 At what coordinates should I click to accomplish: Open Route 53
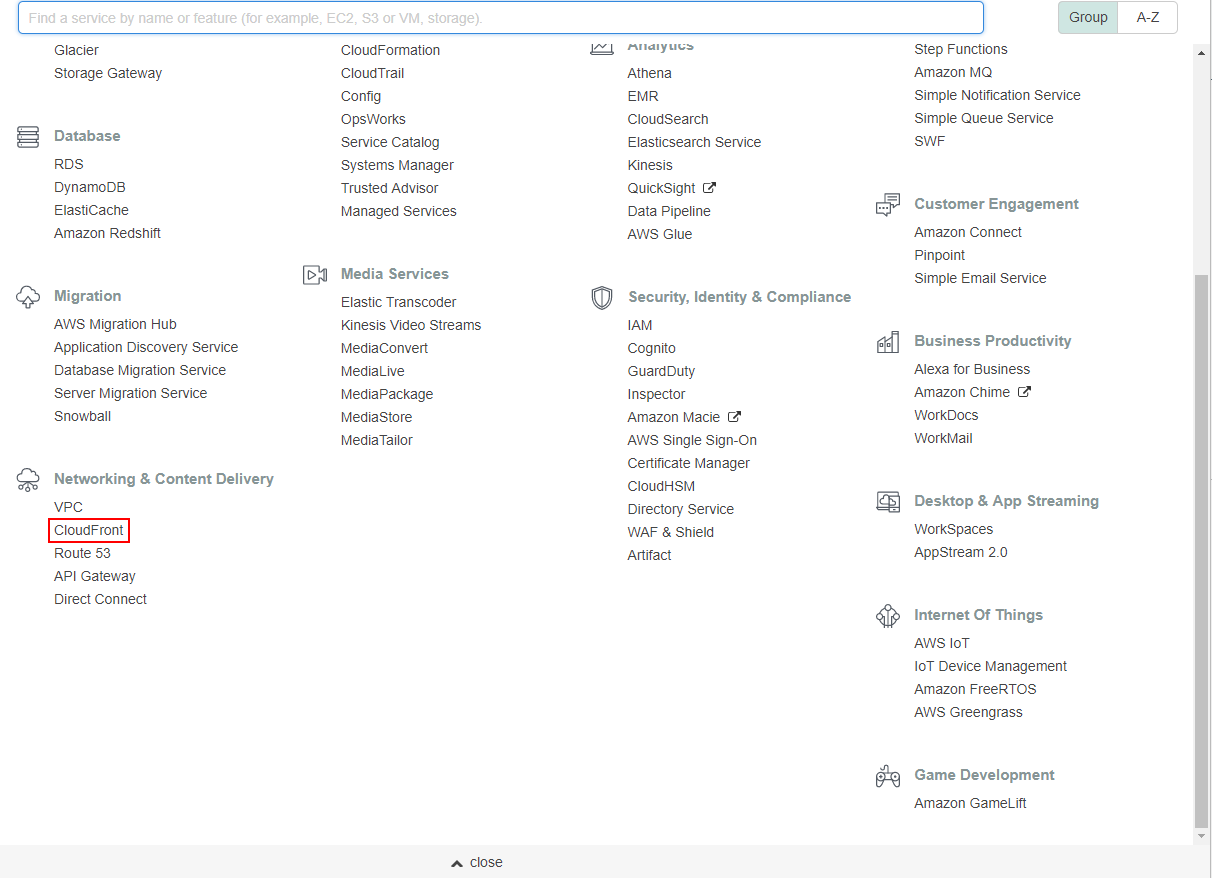pos(82,553)
